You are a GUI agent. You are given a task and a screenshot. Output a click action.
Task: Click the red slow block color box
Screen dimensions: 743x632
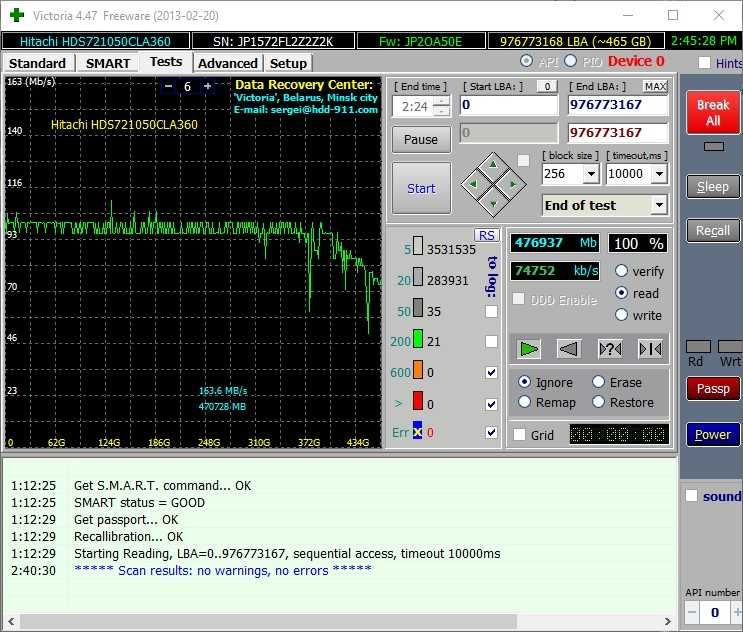click(x=417, y=400)
